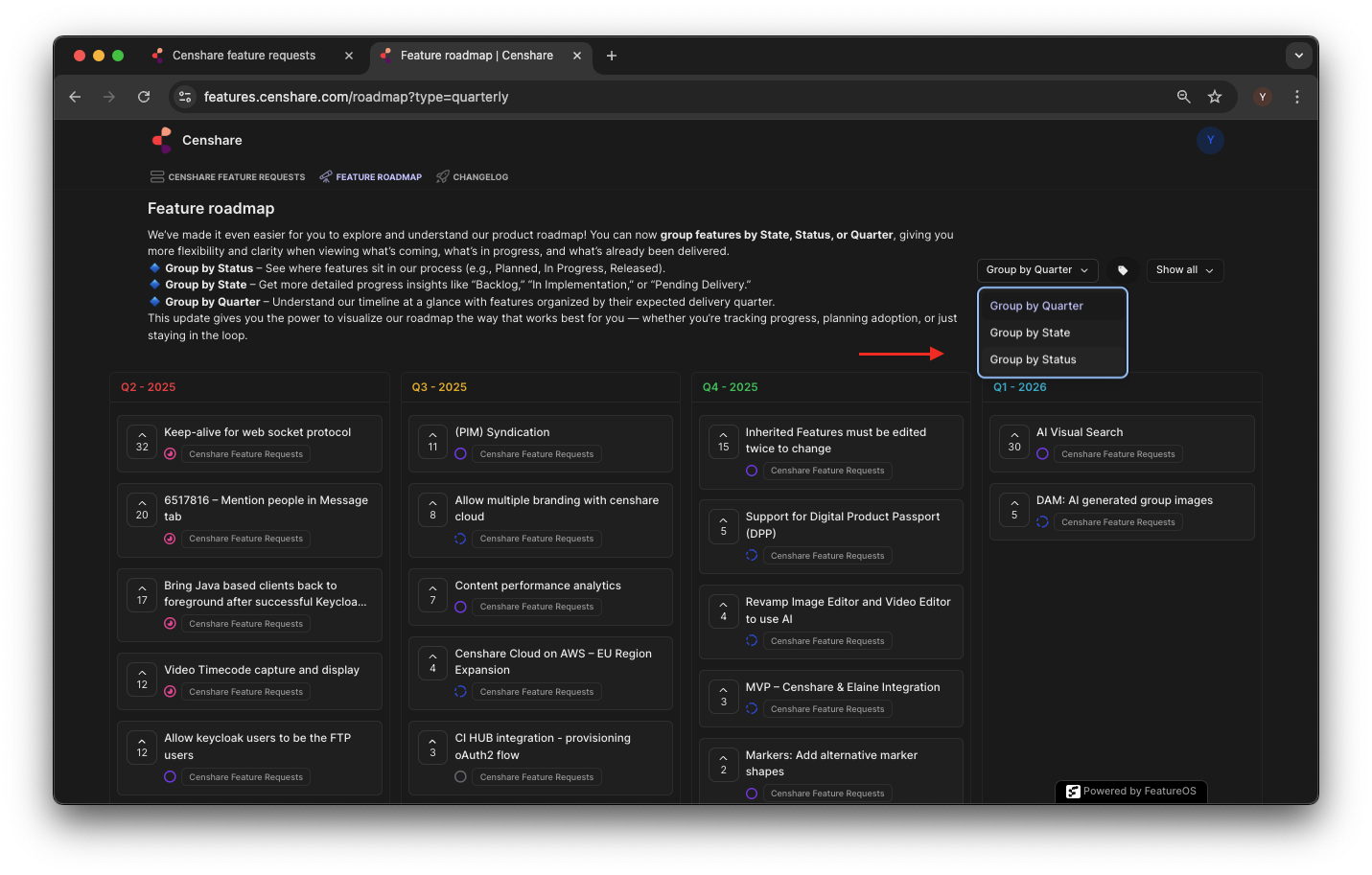Open the Group by Quarter dropdown

[1037, 269]
